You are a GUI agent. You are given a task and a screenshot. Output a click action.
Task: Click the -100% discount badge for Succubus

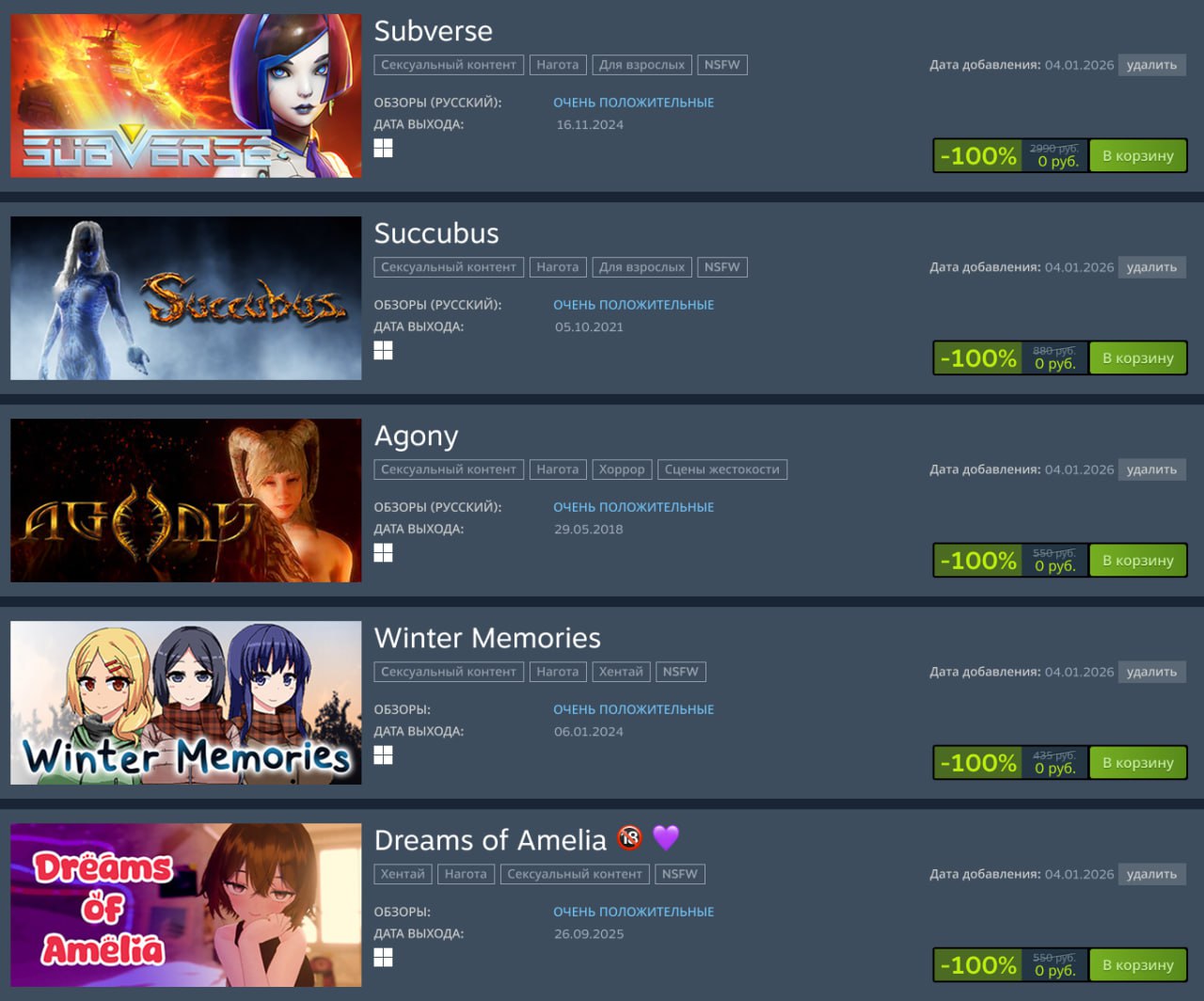click(978, 358)
